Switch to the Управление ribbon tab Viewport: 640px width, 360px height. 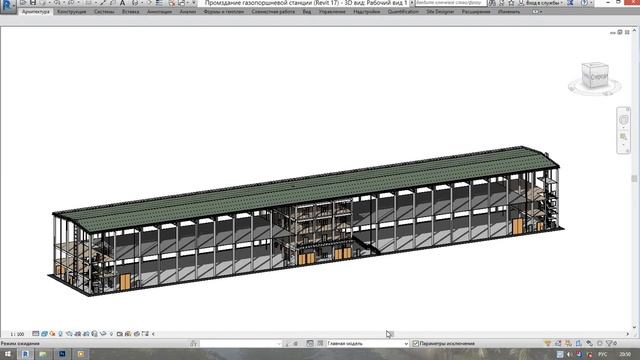coord(332,12)
